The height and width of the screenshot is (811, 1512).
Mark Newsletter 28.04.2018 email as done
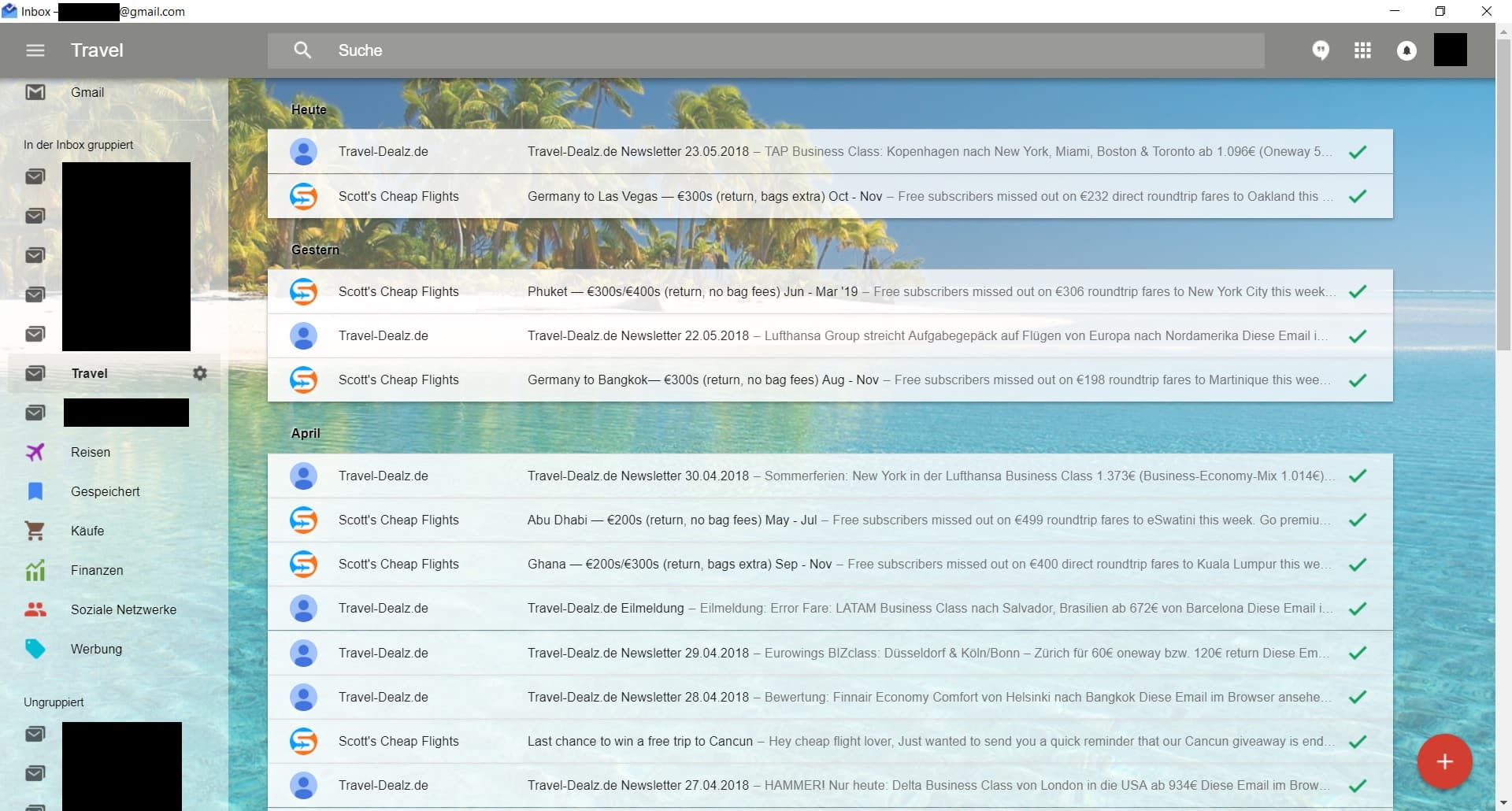click(1358, 697)
